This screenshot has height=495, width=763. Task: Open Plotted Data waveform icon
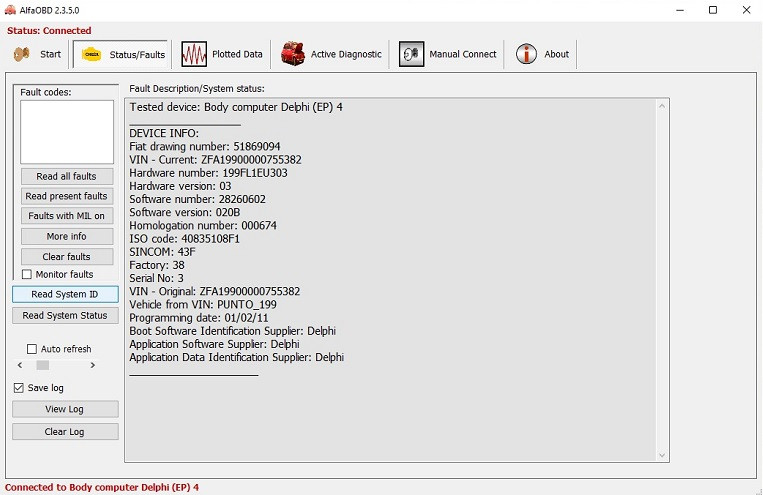193,54
